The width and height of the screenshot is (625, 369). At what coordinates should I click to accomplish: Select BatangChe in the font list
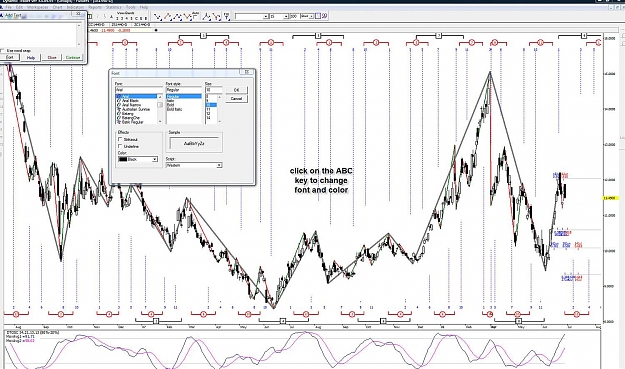click(x=131, y=118)
